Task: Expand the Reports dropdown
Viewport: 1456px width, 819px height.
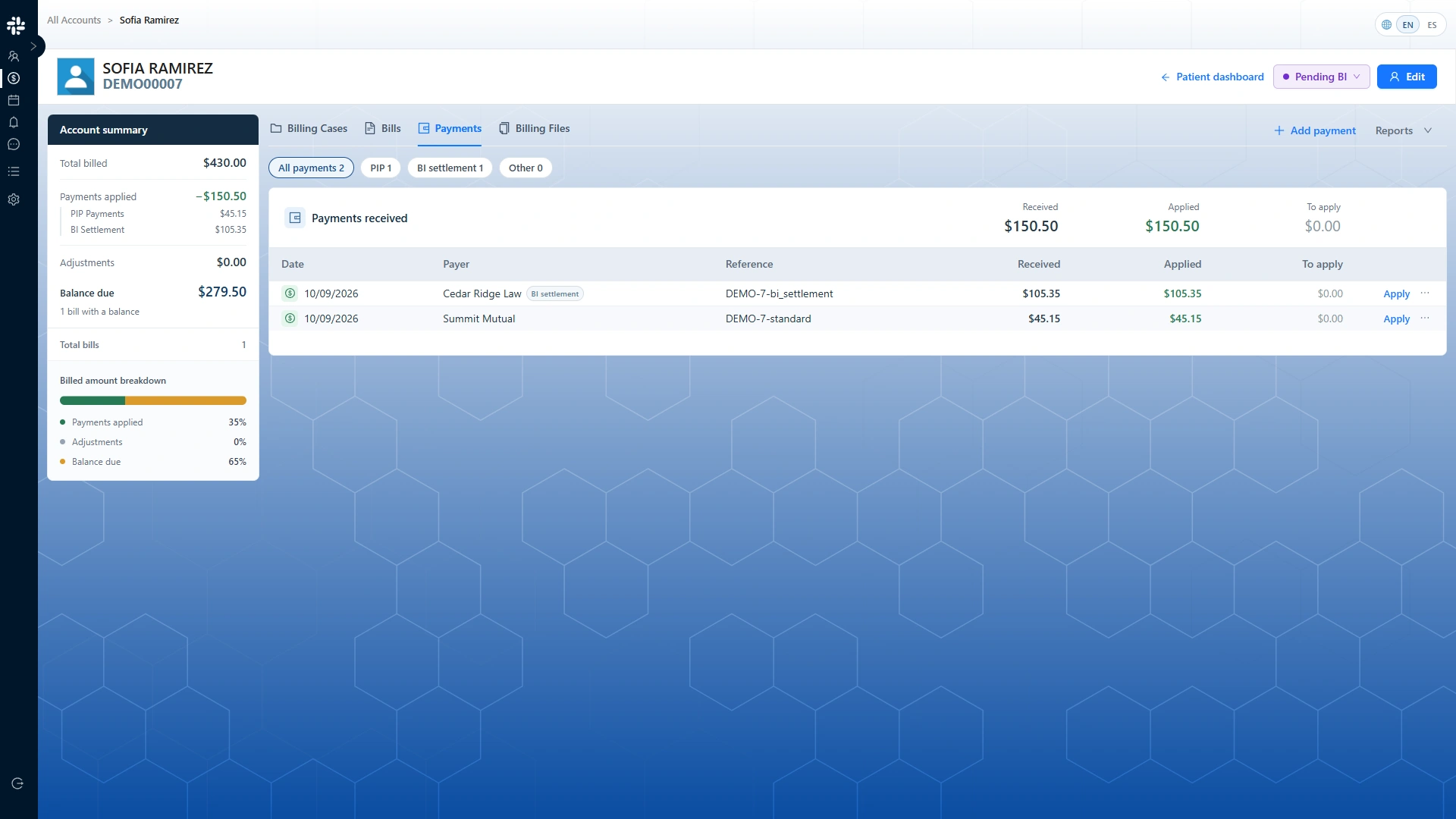Action: (x=1404, y=130)
